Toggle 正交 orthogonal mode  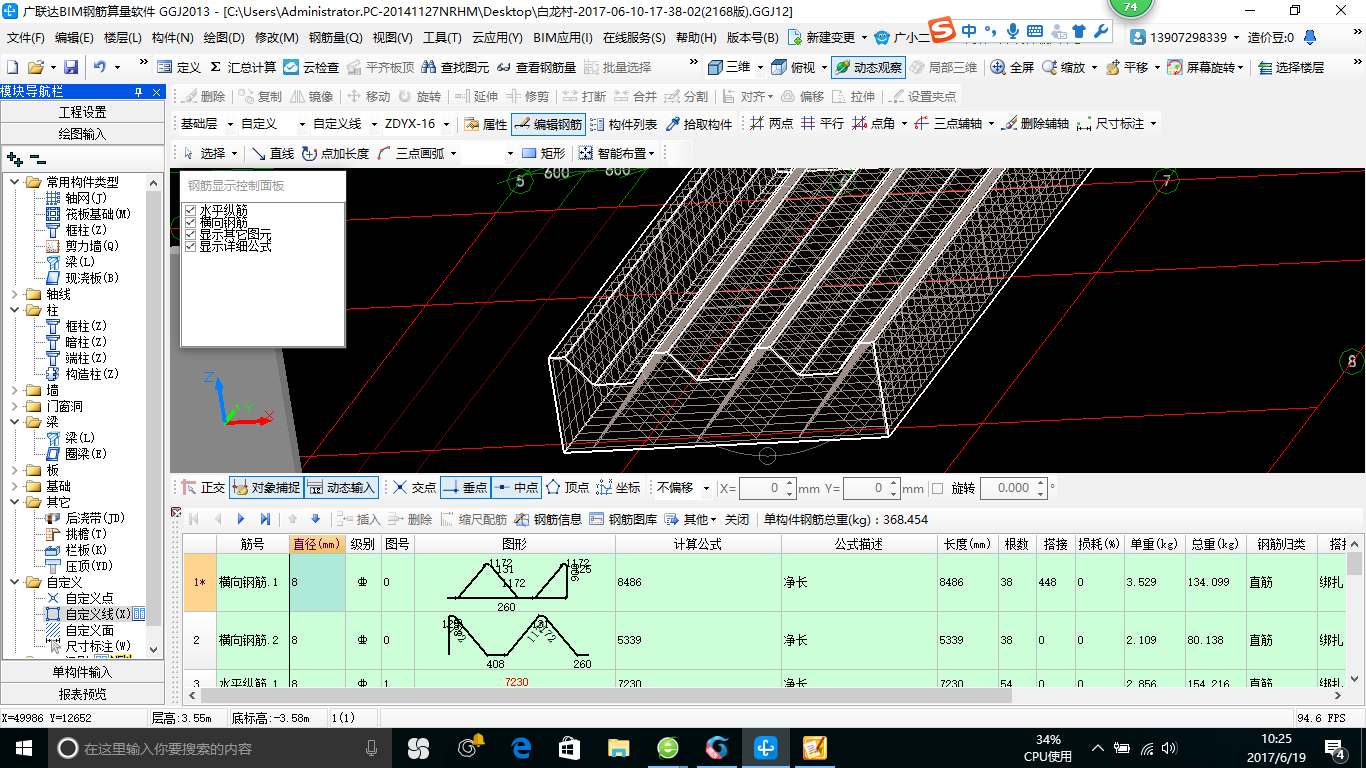click(203, 488)
